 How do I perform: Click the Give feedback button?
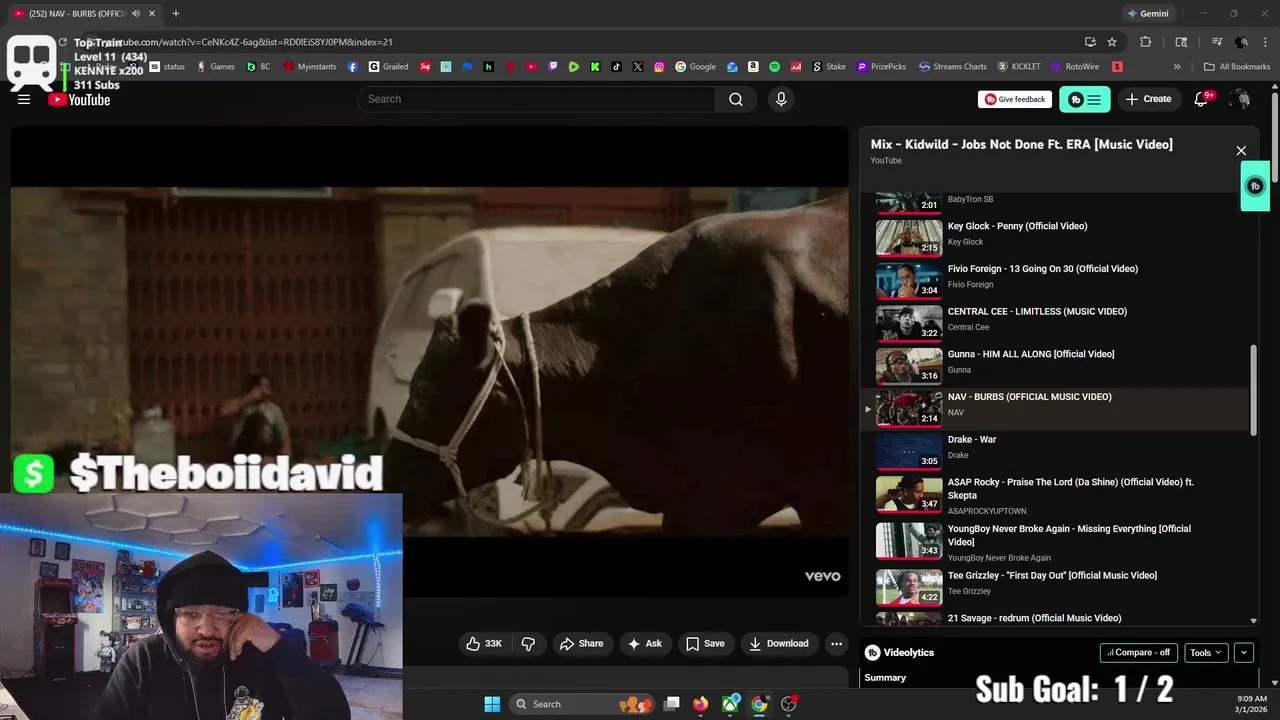[x=1015, y=99]
